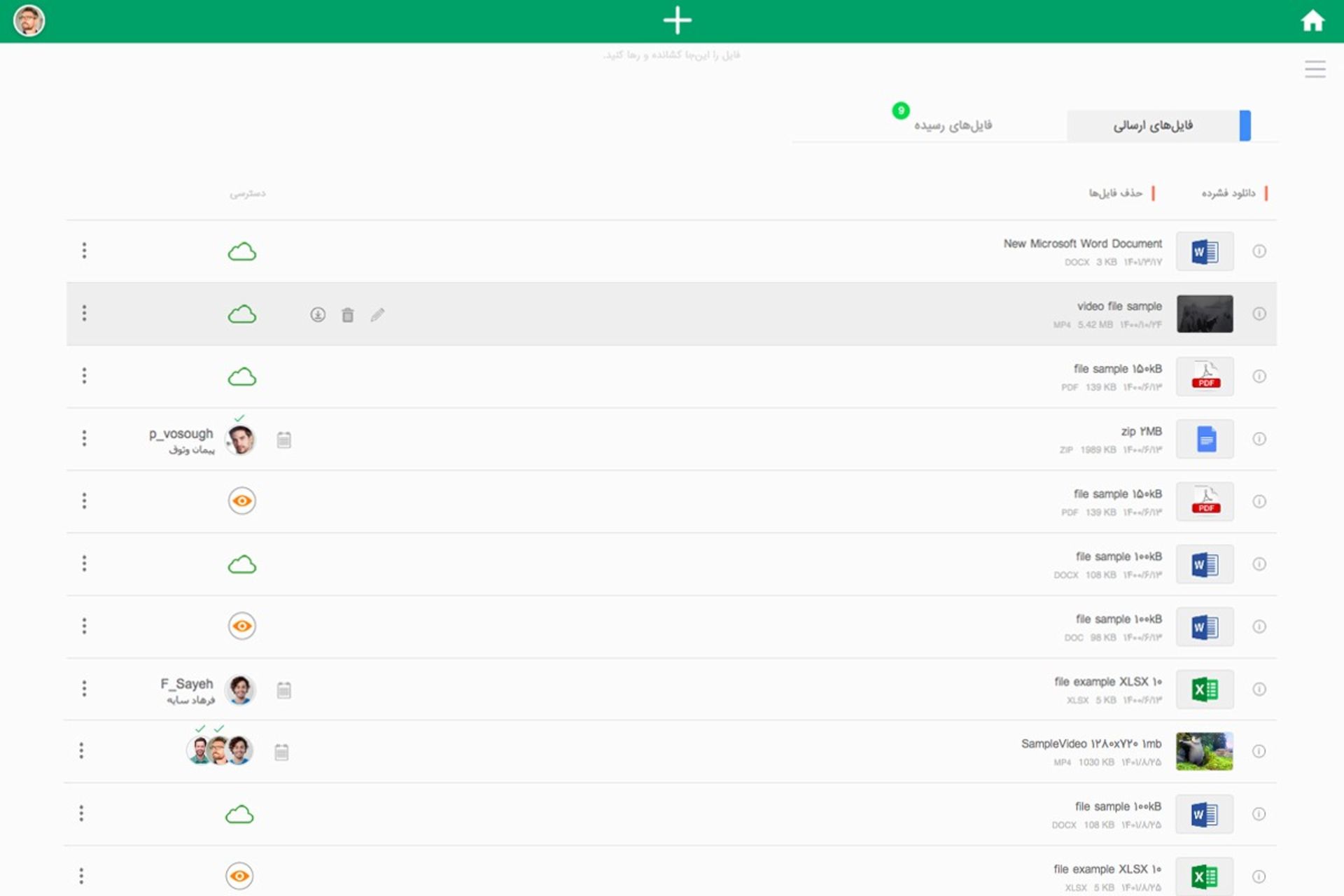Open three-dot menu for F_Sayeh row
The image size is (1344, 896).
(x=84, y=689)
